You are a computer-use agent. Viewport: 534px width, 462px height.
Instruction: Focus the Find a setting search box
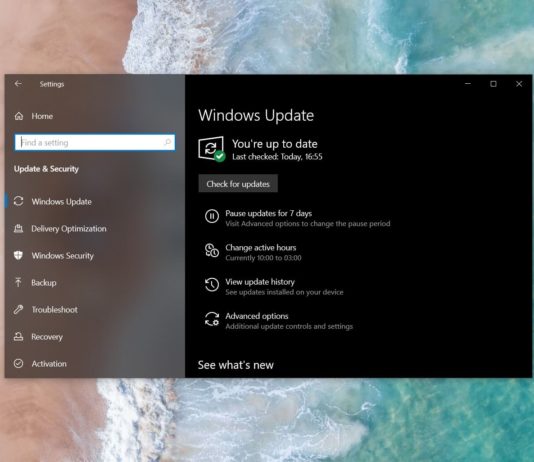[x=95, y=142]
